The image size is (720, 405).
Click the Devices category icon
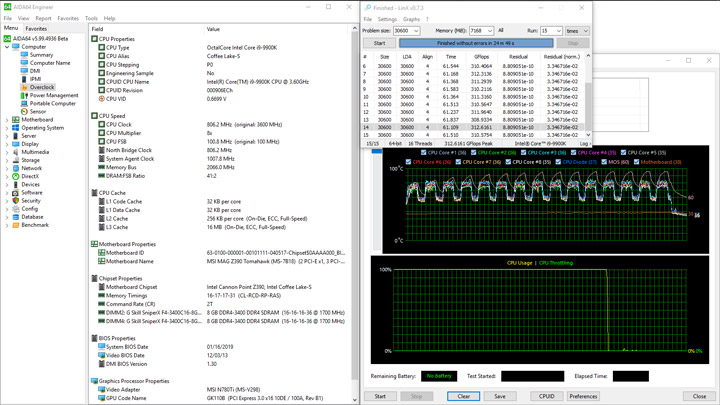click(16, 185)
